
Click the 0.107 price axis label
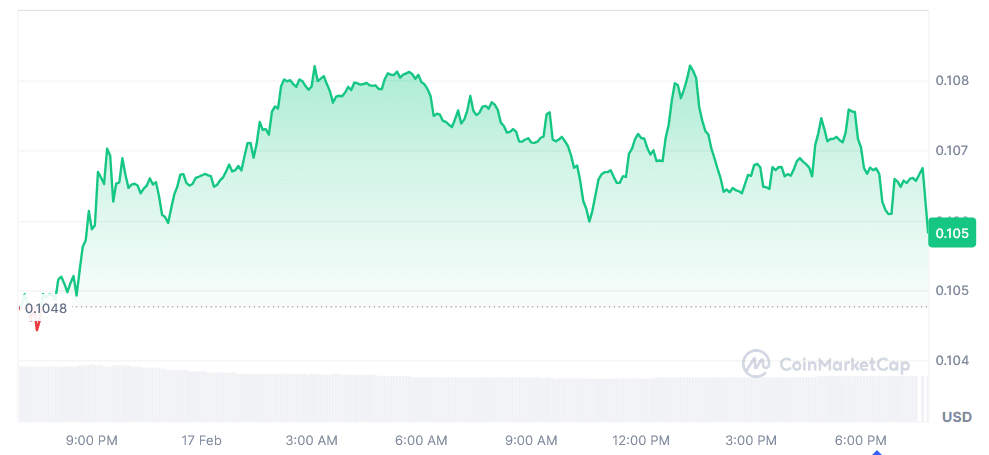pyautogui.click(x=952, y=151)
